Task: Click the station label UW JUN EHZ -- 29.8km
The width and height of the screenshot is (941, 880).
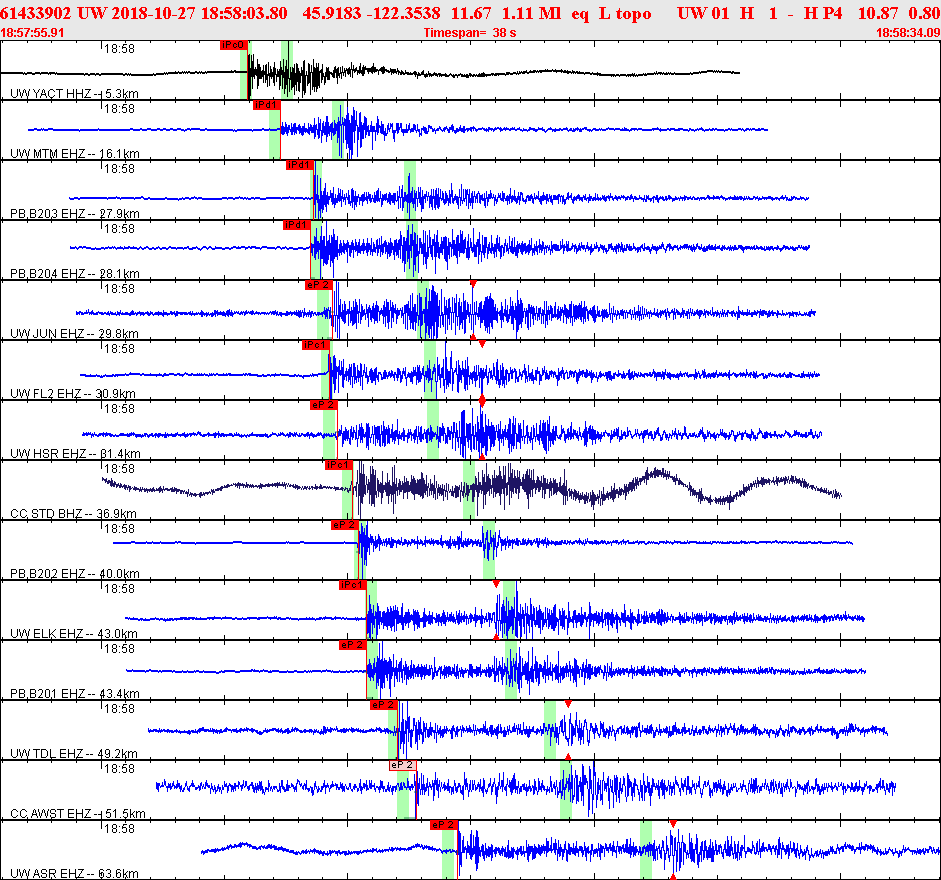Action: click(x=74, y=334)
